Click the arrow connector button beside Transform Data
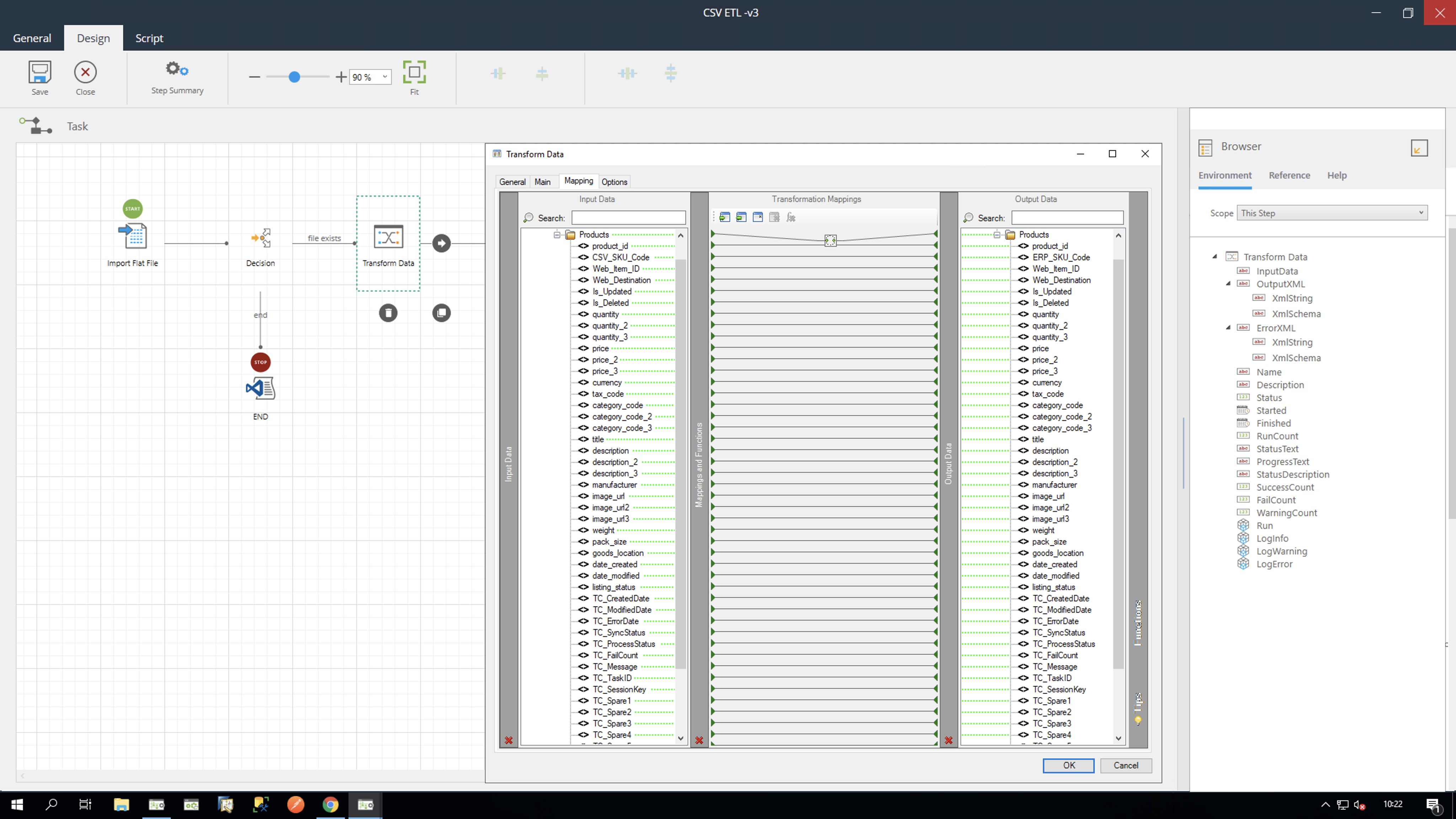This screenshot has height=819, width=1456. point(441,243)
